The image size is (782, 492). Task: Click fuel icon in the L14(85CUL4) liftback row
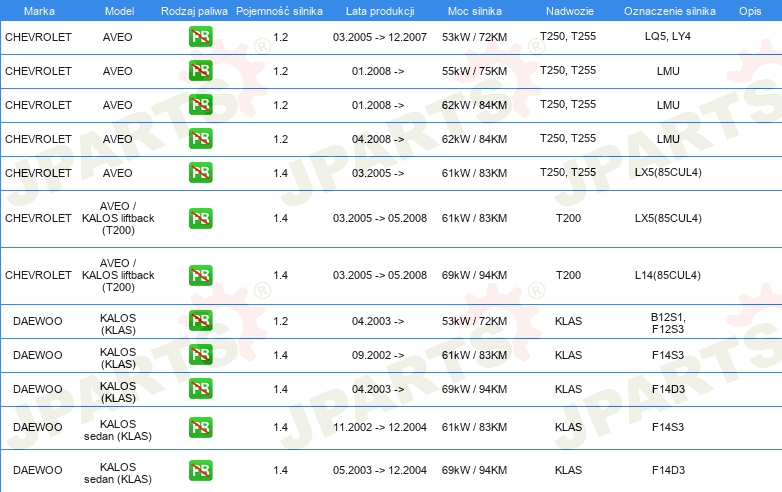coord(200,275)
